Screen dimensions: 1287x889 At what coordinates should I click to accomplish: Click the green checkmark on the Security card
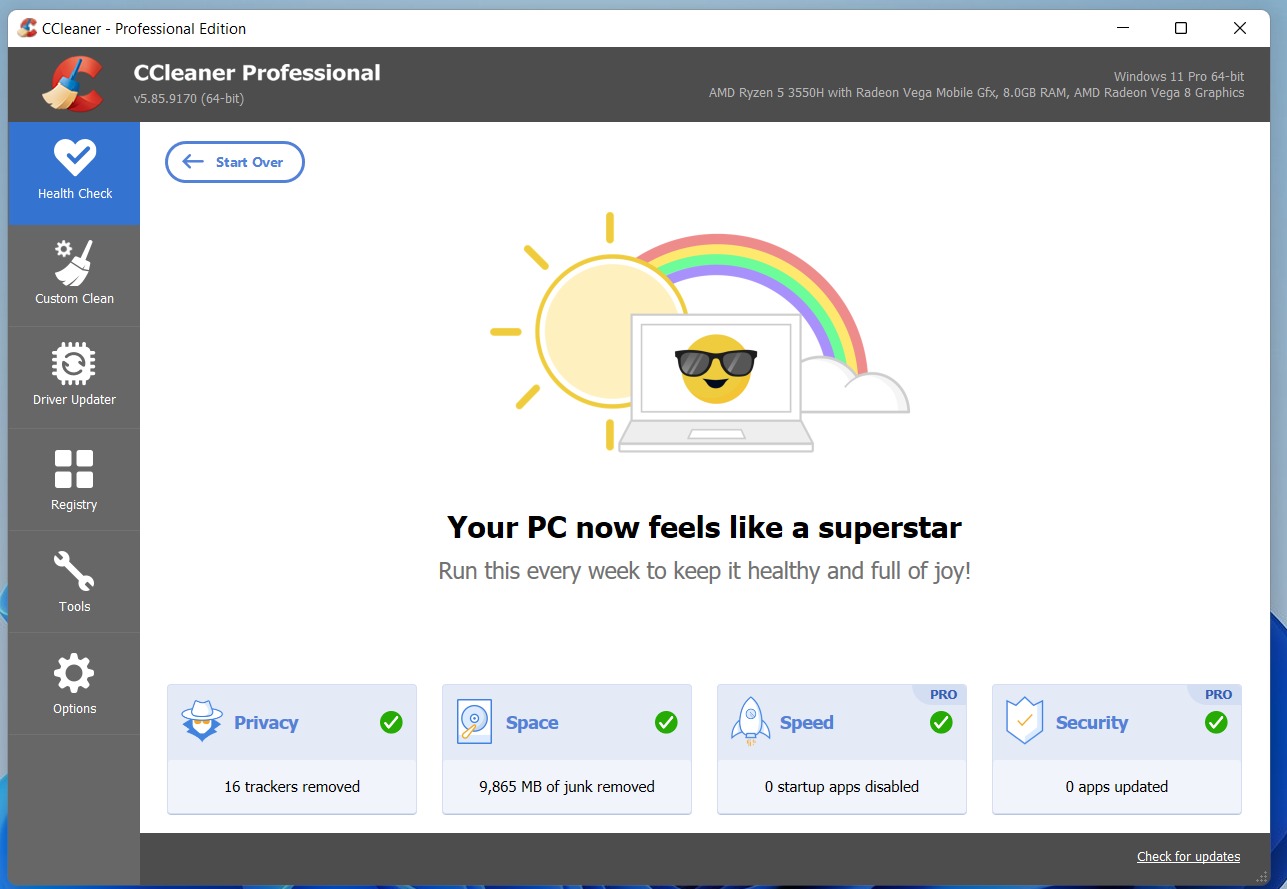[1216, 722]
